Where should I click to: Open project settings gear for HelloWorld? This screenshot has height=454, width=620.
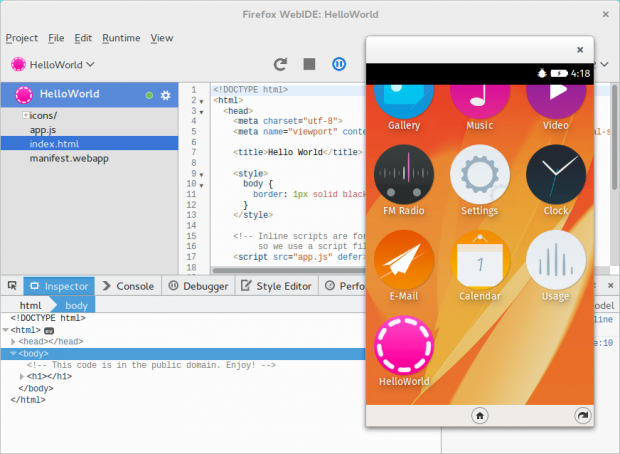pos(165,95)
